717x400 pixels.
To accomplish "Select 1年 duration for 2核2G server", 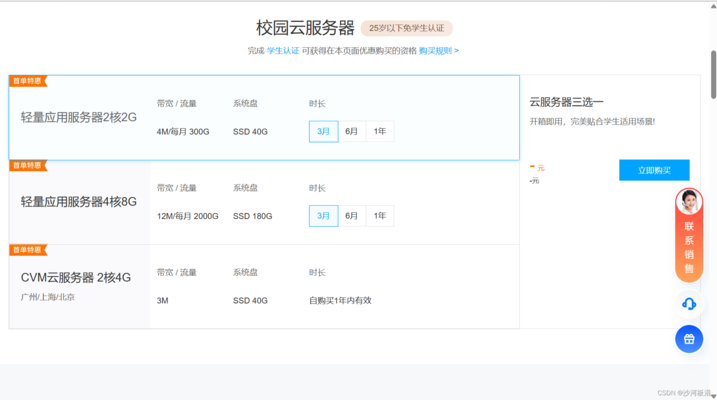I will 380,132.
